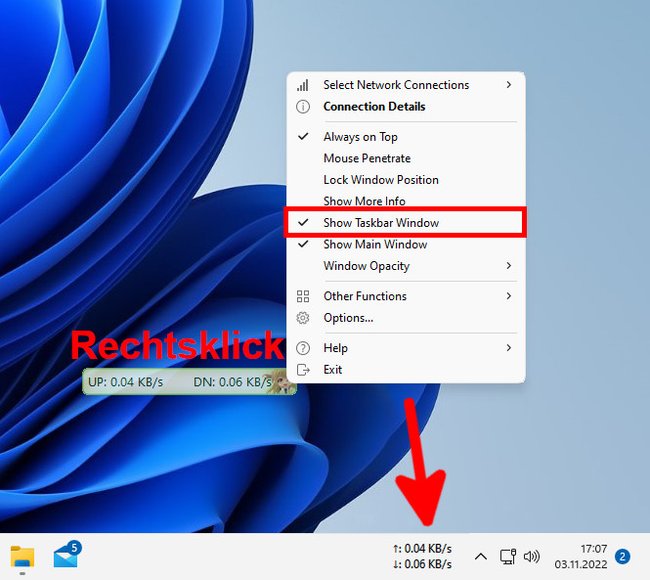Click the taskbar upload speed 0.04 KB/s
This screenshot has width=650, height=580.
tap(422, 548)
